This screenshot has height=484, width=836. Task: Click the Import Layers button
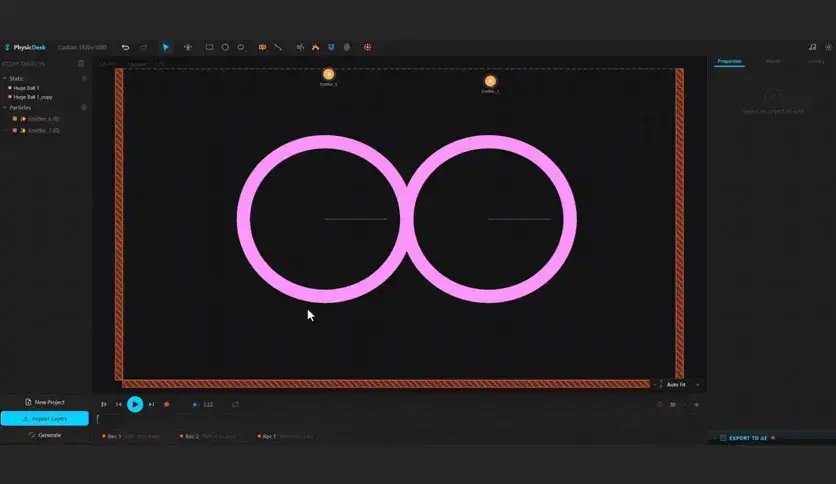pos(45,419)
